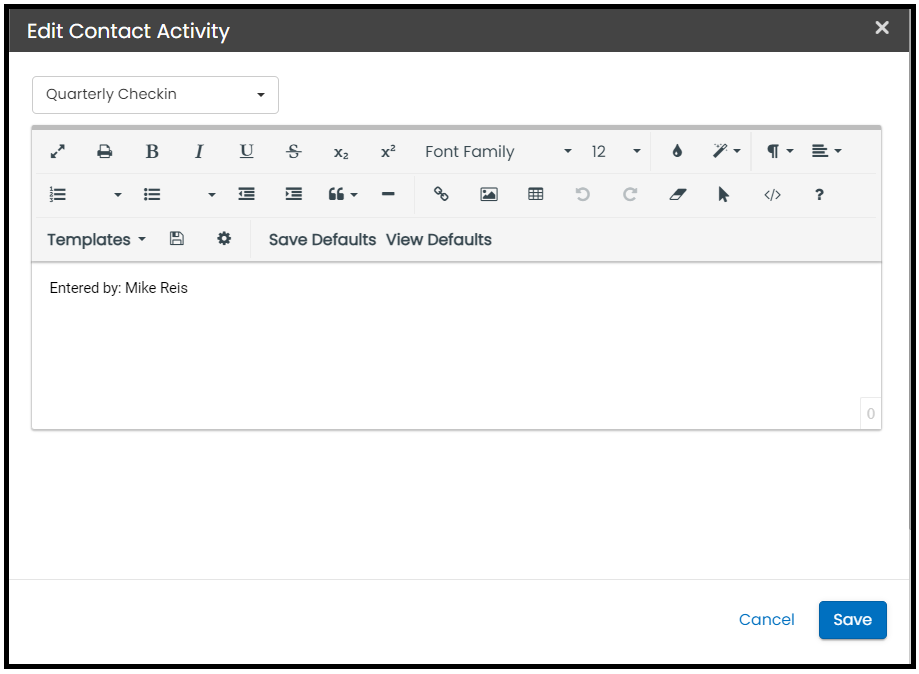Open the Quarterly Checkin activity type dropdown
Viewport: 919px width, 674px height.
155,95
